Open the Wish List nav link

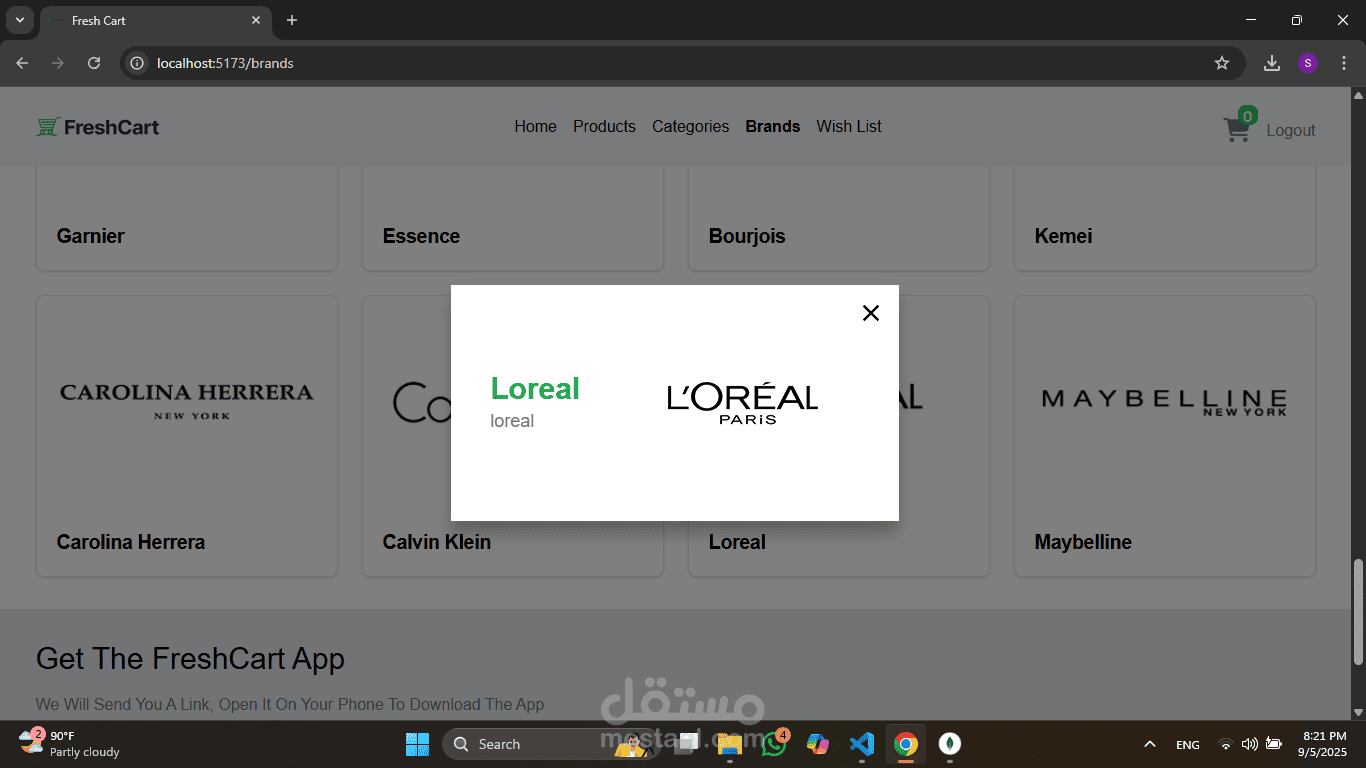pyautogui.click(x=849, y=126)
